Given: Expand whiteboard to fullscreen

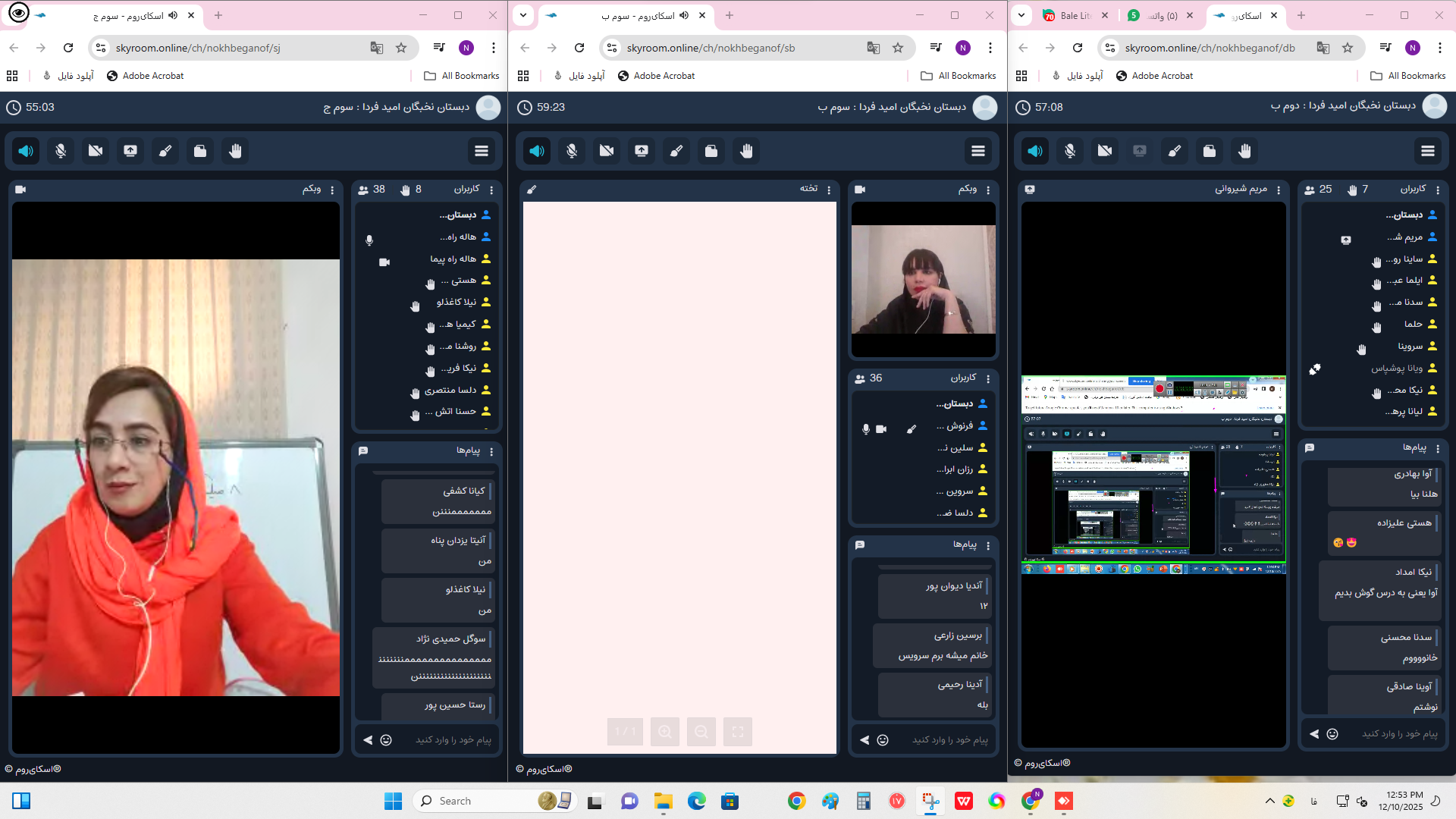Looking at the screenshot, I should coord(738,732).
